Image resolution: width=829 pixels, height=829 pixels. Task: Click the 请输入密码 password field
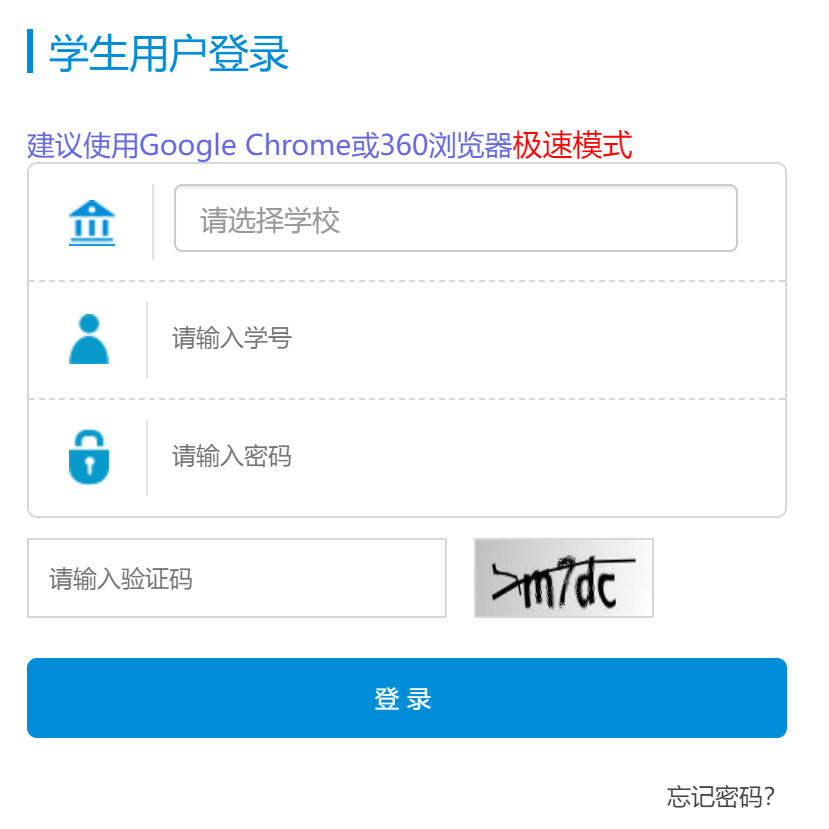click(x=400, y=456)
